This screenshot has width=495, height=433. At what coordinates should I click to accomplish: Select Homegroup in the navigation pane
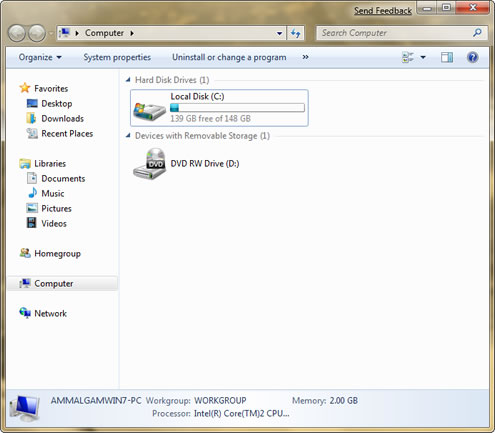coord(57,254)
